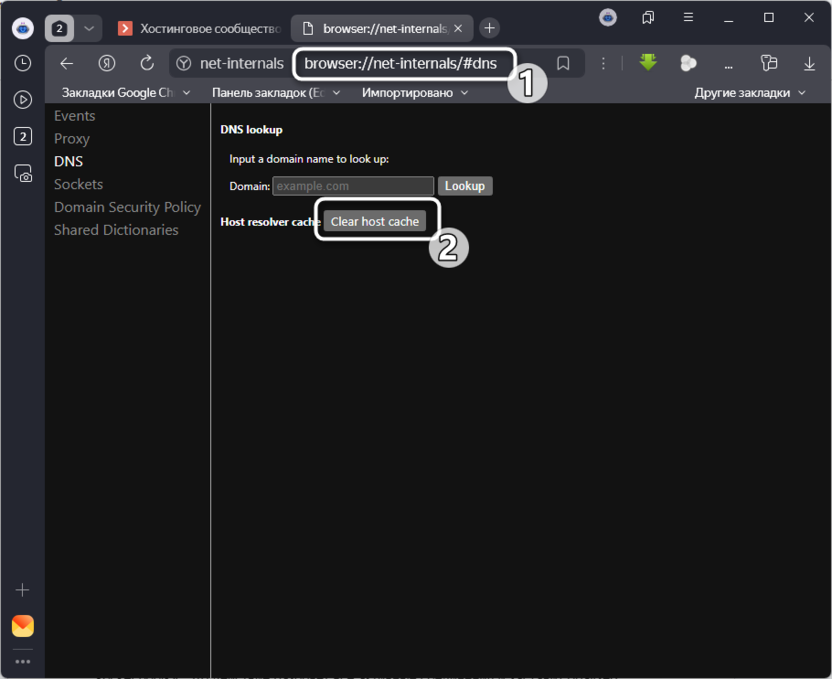Open address bar vertical dots menu
This screenshot has height=679, width=832.
pyautogui.click(x=603, y=64)
